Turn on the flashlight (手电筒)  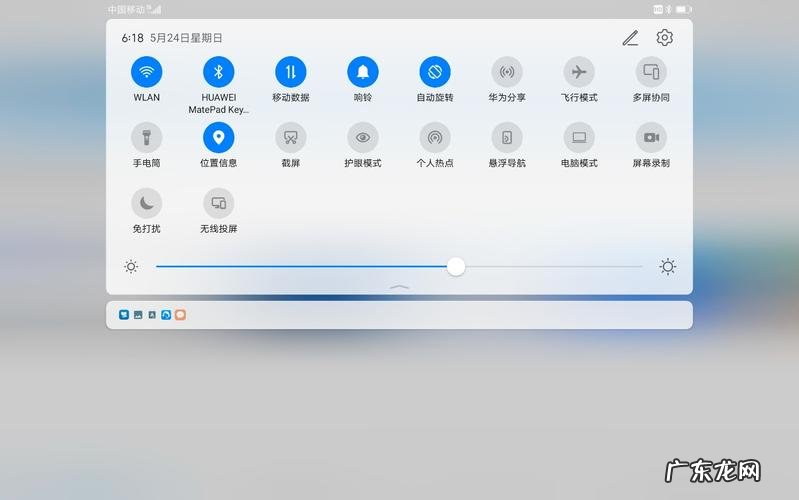click(x=147, y=138)
